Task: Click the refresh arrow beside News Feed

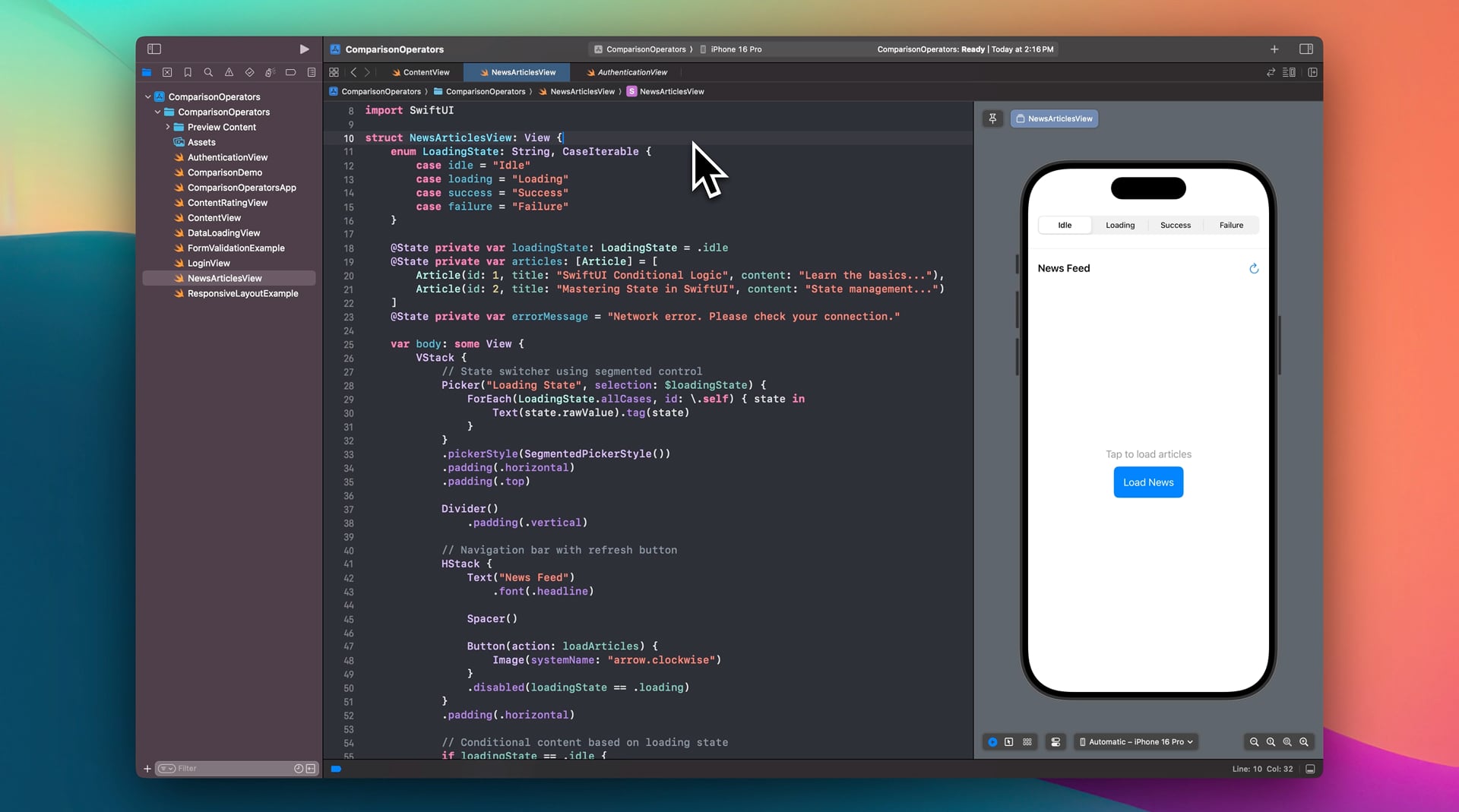Action: (x=1254, y=268)
